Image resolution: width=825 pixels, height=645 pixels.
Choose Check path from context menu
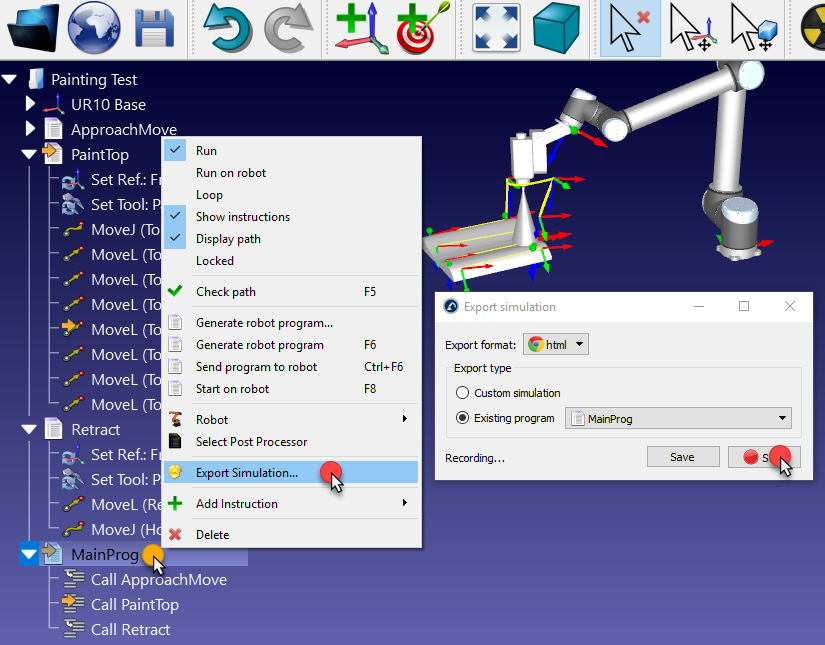pyautogui.click(x=225, y=292)
